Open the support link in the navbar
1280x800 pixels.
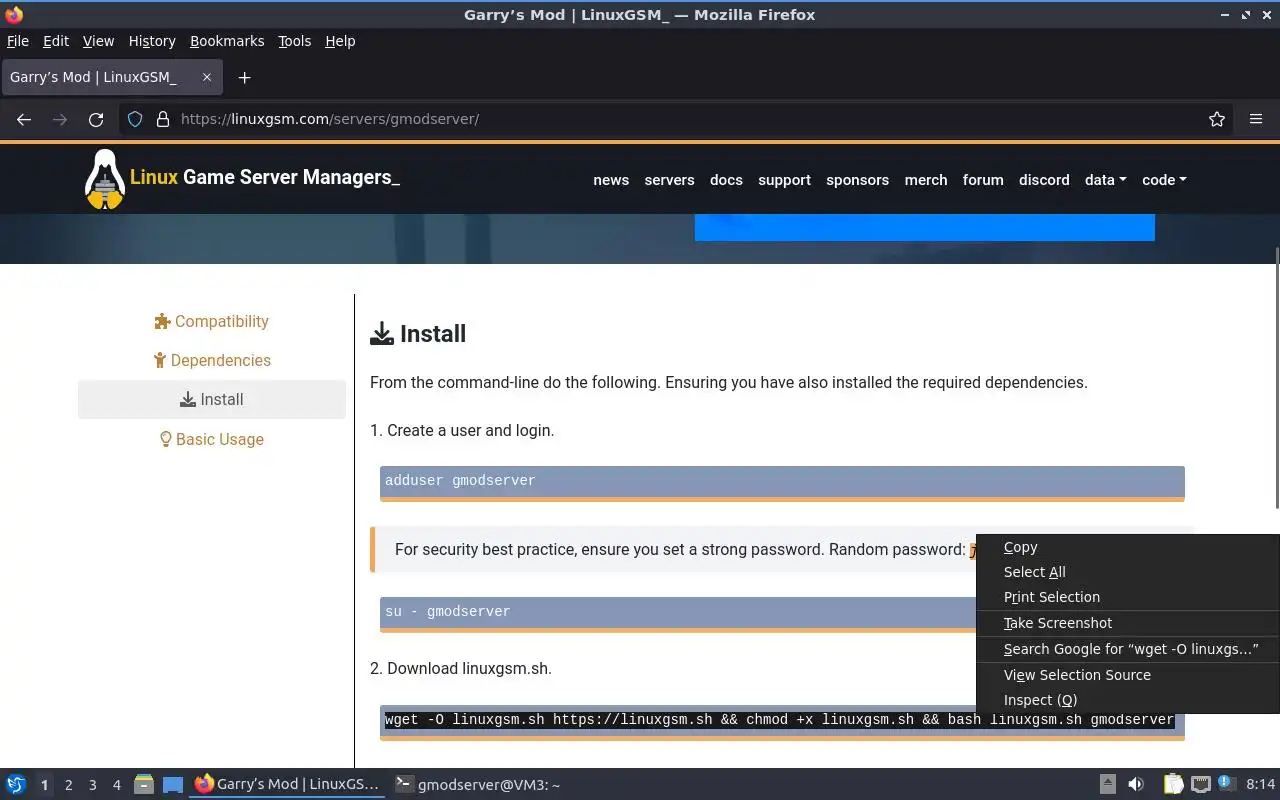784,180
